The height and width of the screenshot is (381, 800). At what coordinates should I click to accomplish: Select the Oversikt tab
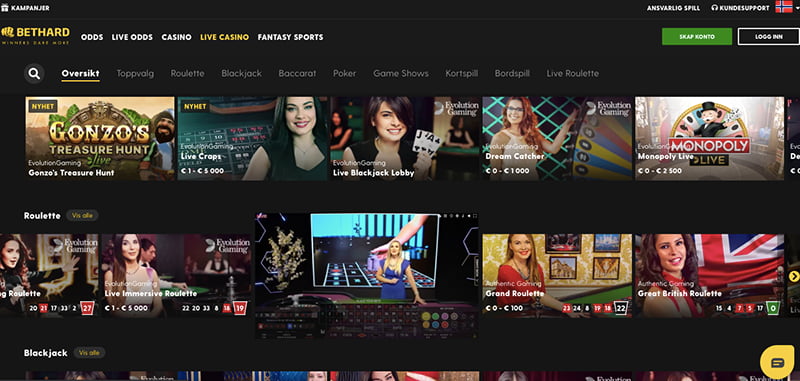coord(81,73)
